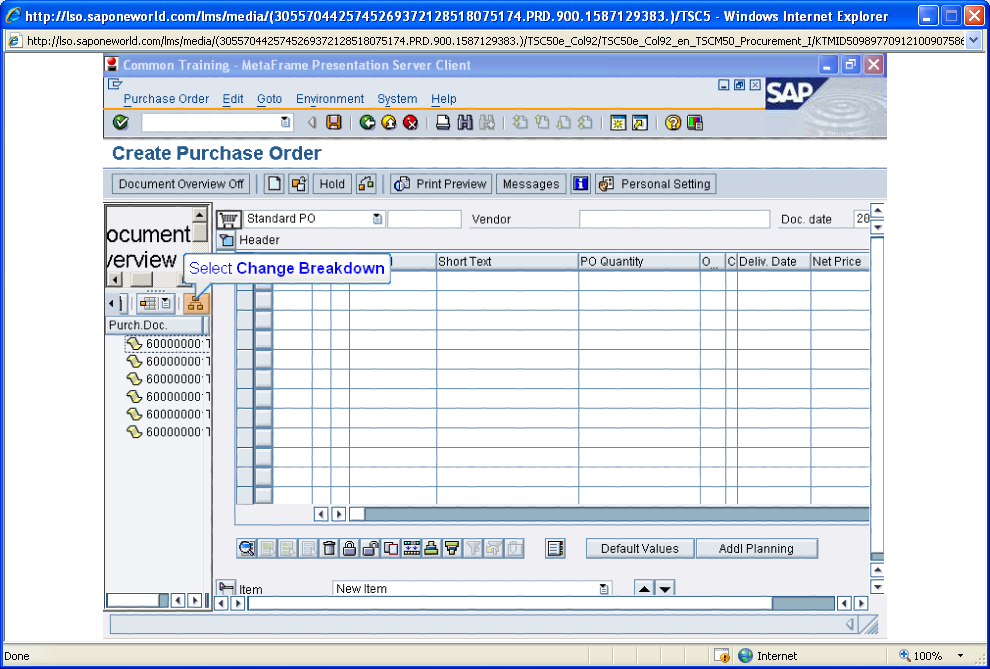Click the Other Purchase Order icon
The image size is (990, 669).
coord(299,184)
